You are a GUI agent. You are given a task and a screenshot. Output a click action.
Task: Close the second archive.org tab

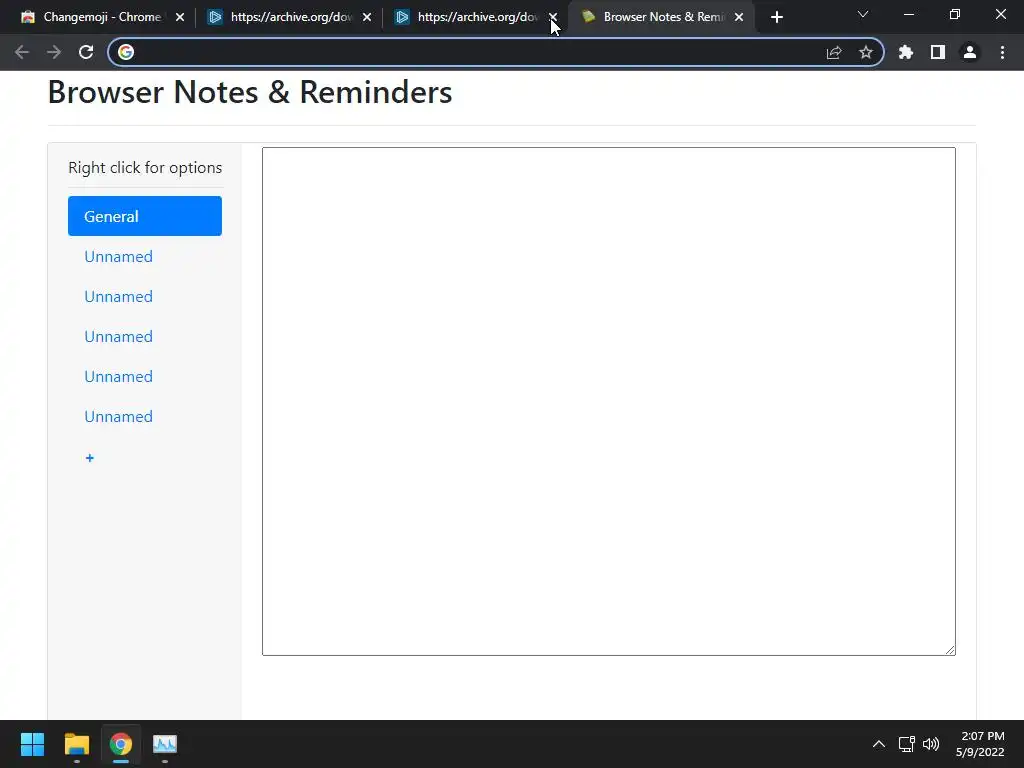click(554, 17)
